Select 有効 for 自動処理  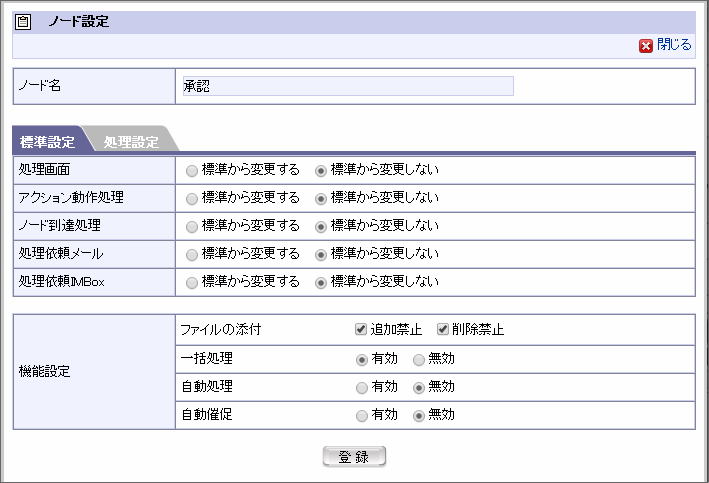click(362, 388)
